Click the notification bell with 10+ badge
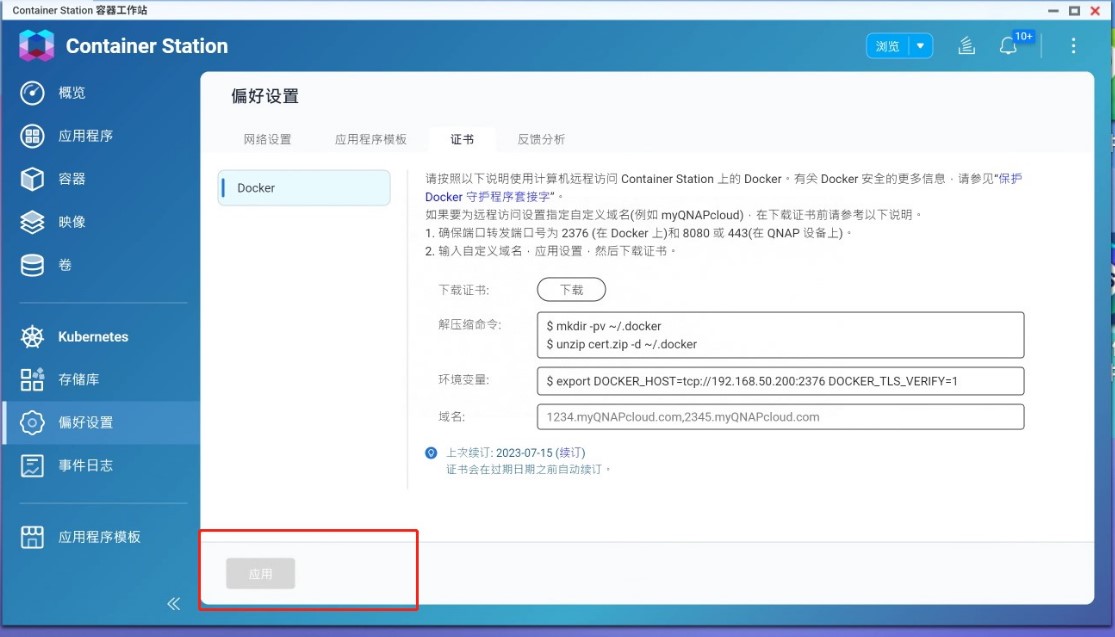 [x=1009, y=46]
